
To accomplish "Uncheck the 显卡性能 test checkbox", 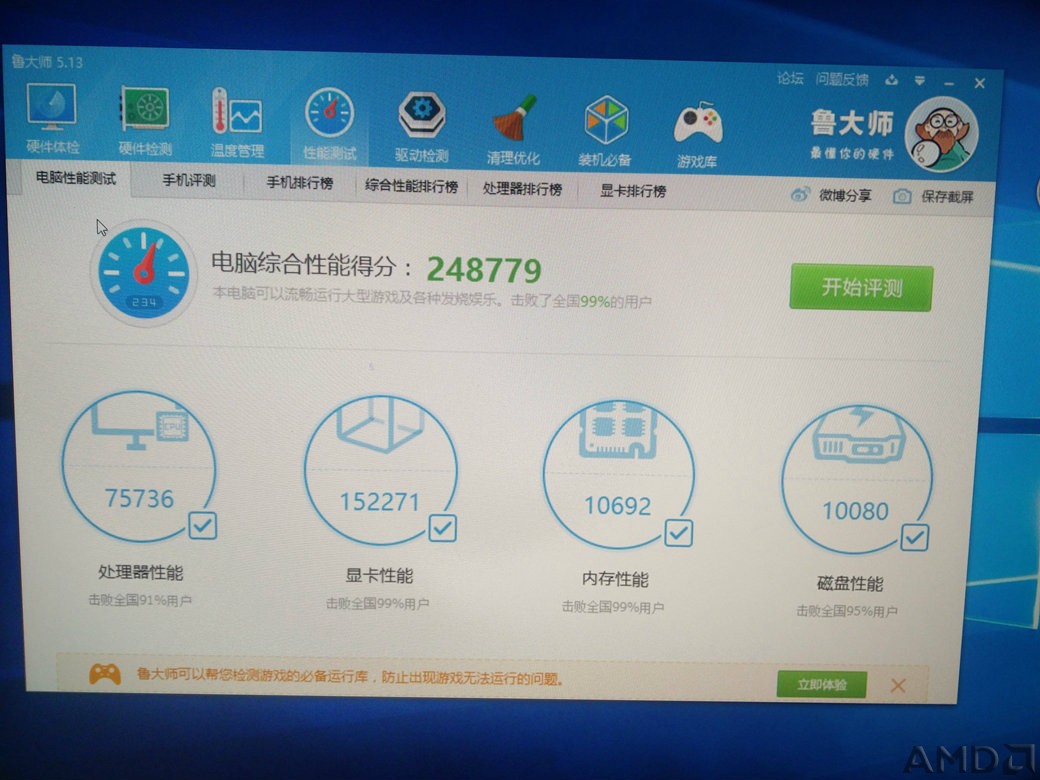I will 442,529.
